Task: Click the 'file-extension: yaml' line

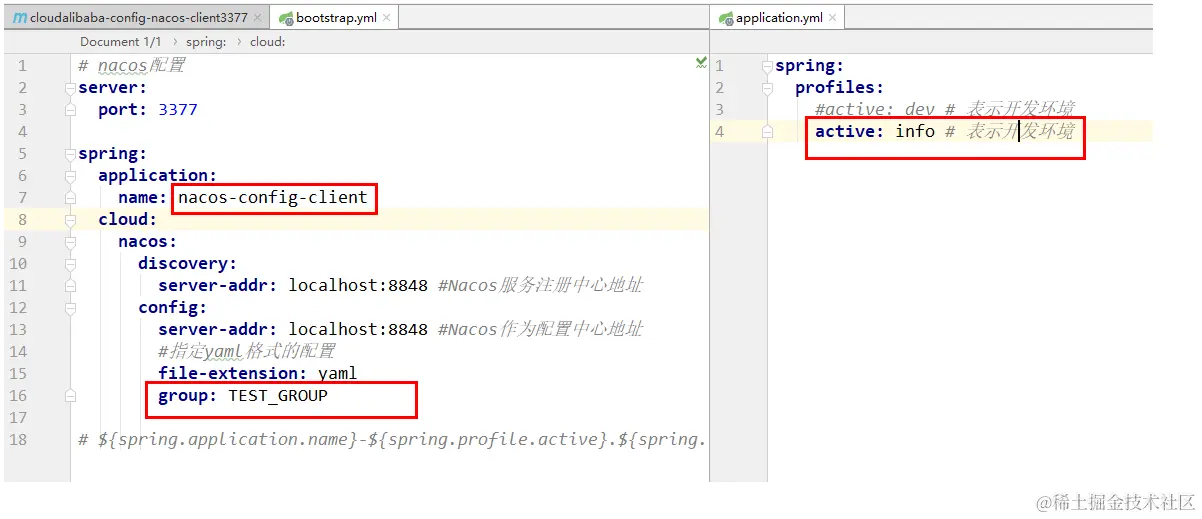Action: 257,374
